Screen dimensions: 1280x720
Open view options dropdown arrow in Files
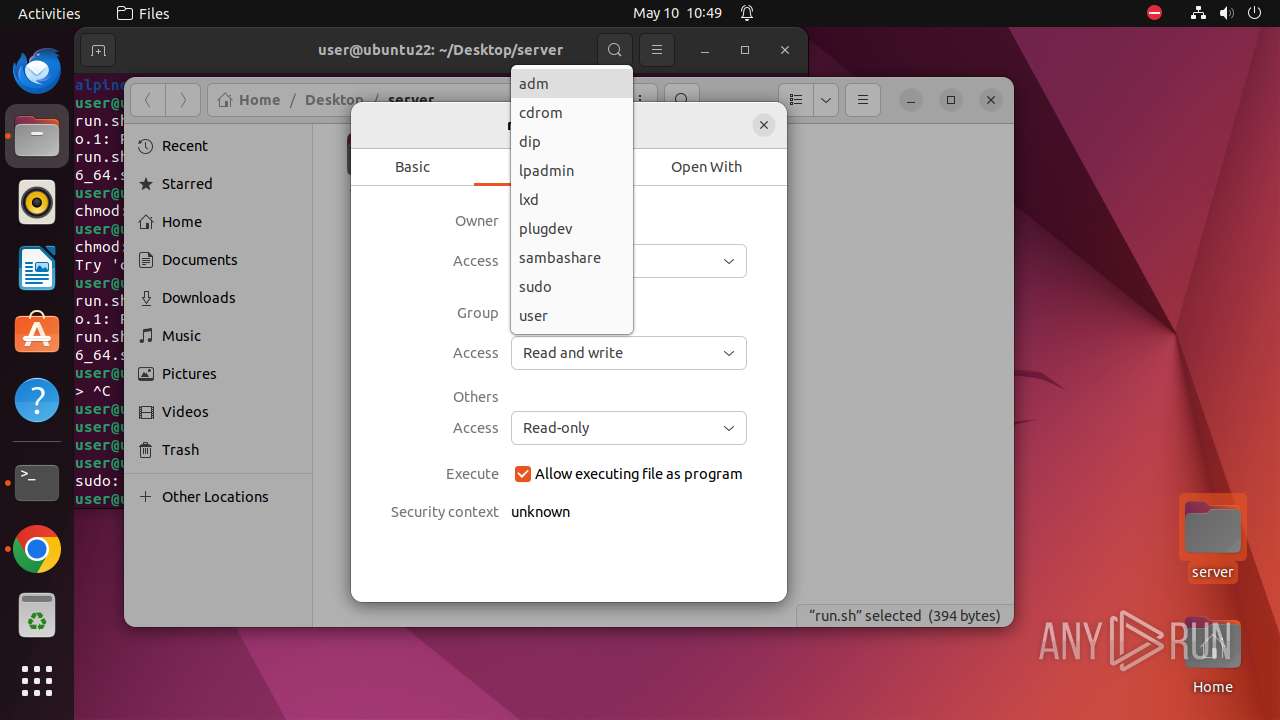[826, 100]
